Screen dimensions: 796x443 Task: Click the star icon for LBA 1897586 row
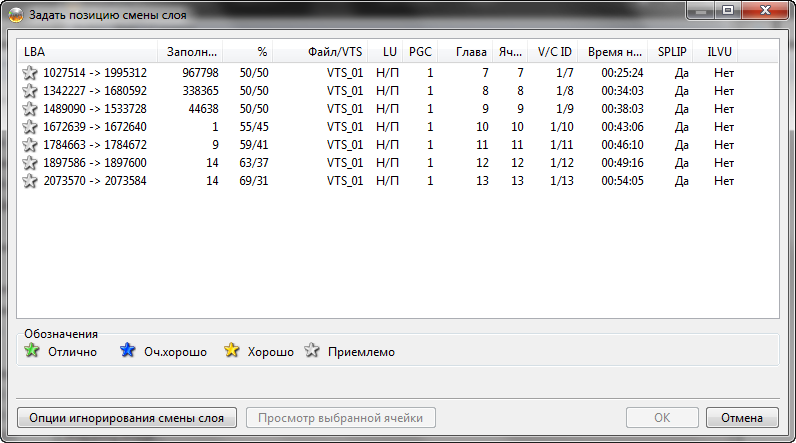[30, 163]
